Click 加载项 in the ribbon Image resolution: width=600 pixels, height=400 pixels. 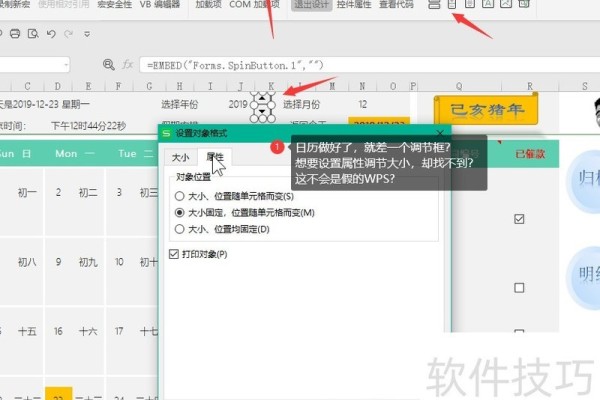click(209, 5)
